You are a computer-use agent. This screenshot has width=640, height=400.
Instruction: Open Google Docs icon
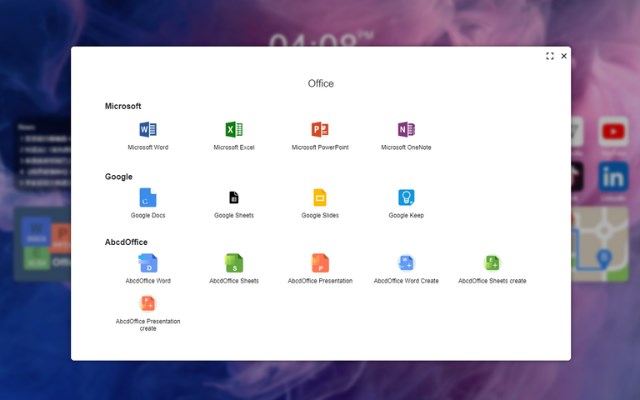pyautogui.click(x=148, y=198)
